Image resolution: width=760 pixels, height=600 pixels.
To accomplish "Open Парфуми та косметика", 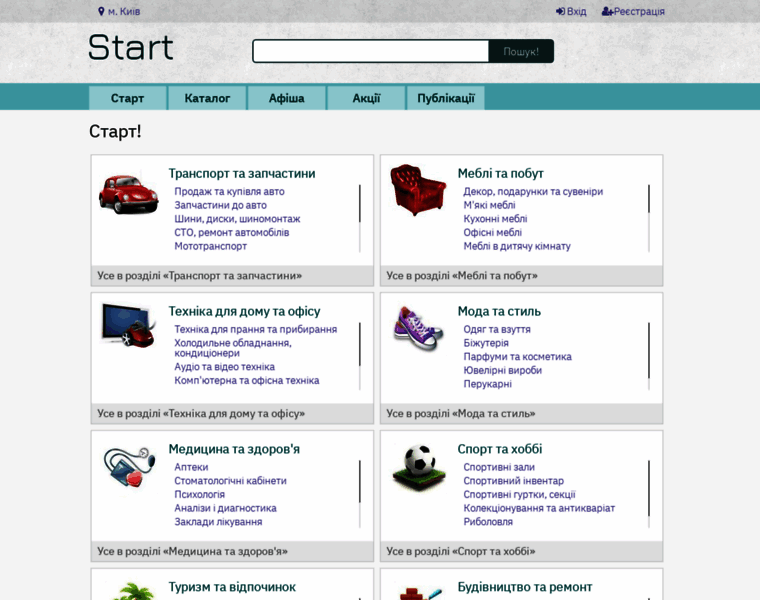I will pyautogui.click(x=517, y=356).
